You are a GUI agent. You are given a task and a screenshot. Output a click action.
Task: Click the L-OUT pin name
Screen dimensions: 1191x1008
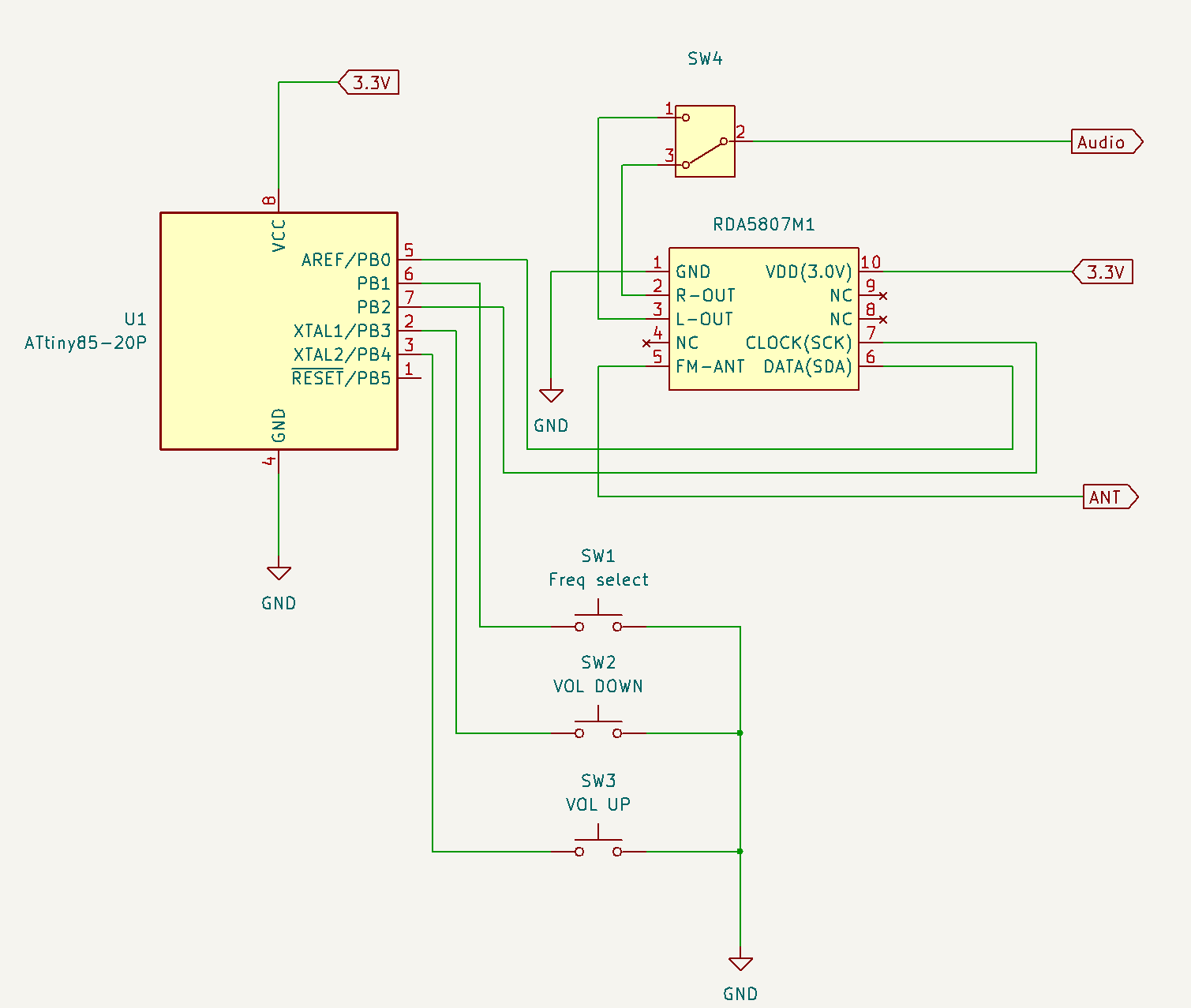704,319
